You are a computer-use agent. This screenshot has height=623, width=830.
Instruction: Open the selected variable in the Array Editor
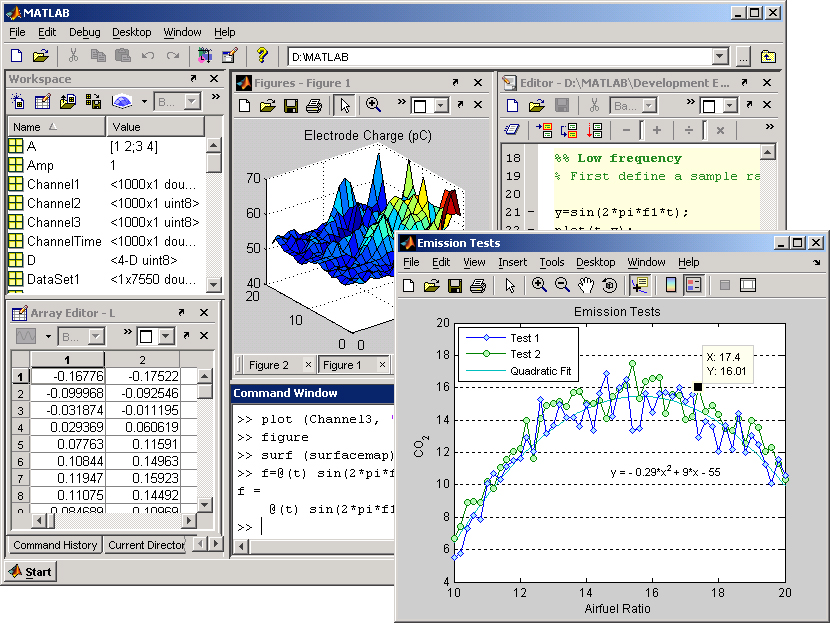(42, 100)
